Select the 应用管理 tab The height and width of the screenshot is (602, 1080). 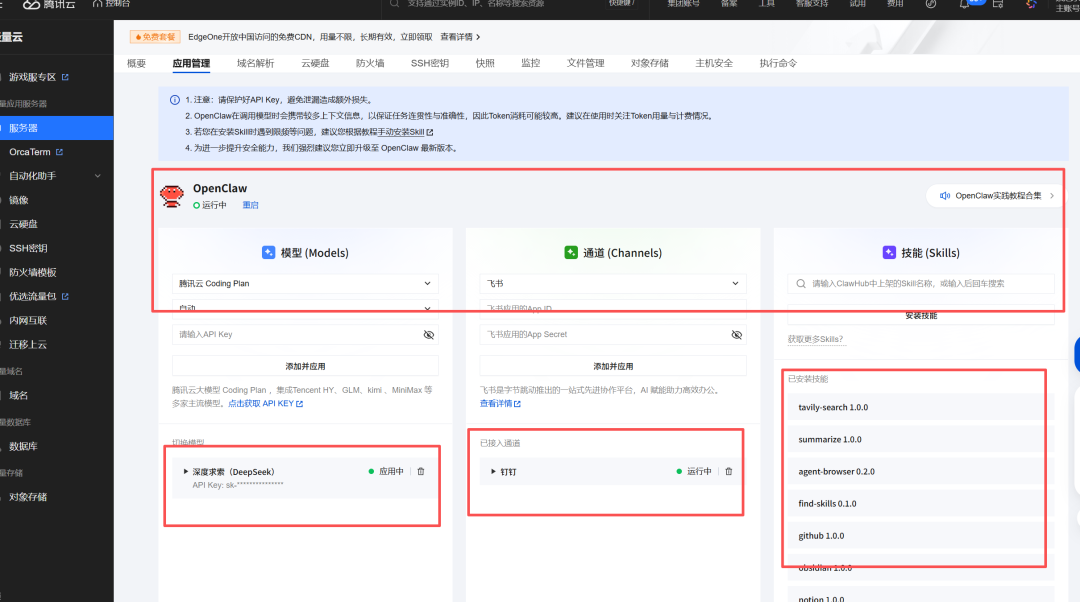191,63
